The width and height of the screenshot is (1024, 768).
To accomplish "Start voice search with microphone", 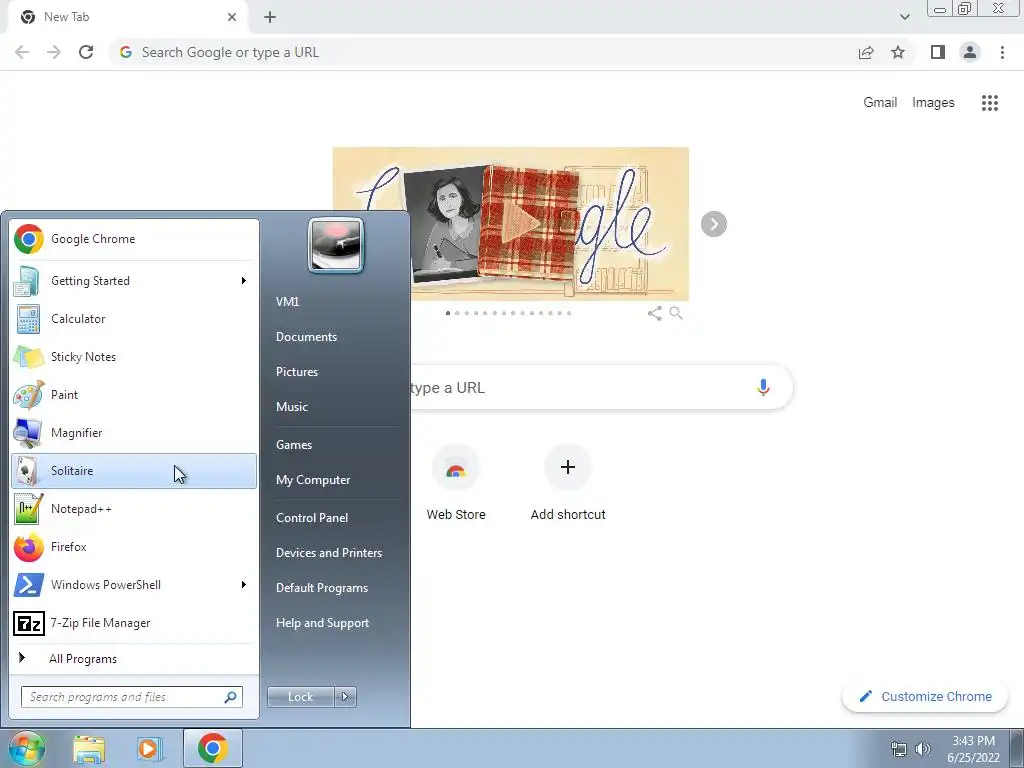I will tap(763, 387).
